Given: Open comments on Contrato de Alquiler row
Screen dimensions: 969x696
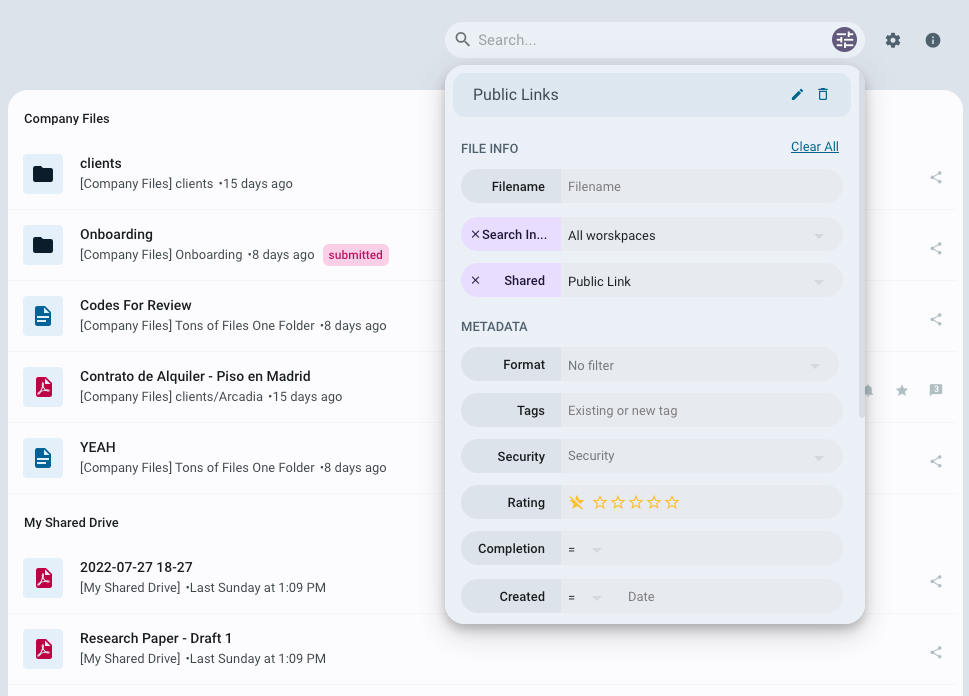Looking at the screenshot, I should click(936, 390).
